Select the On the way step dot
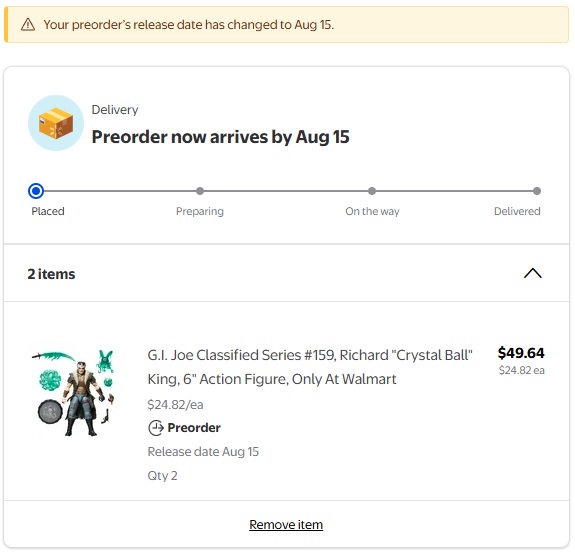This screenshot has height=553, width=575. 372,191
